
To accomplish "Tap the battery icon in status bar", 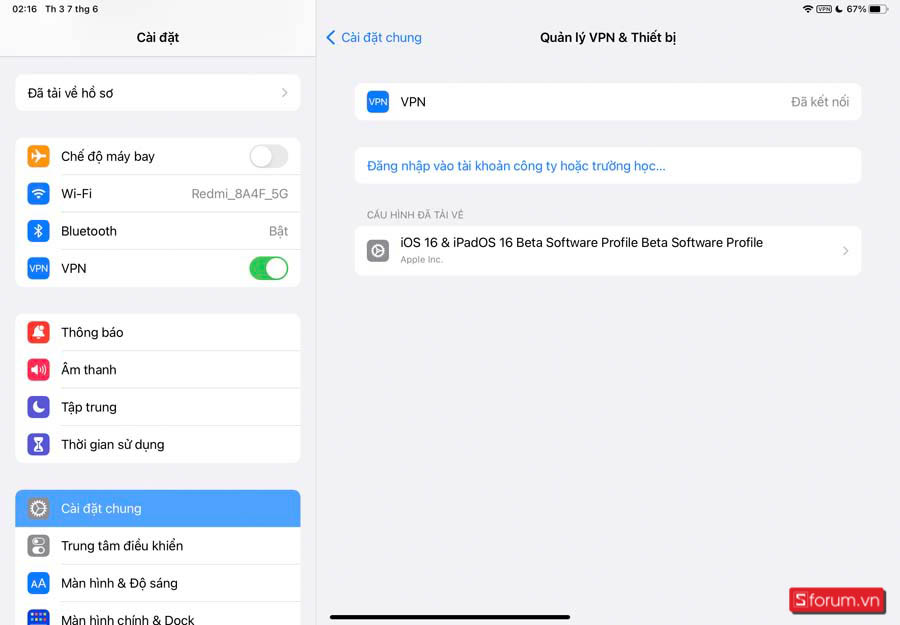I will tap(878, 9).
